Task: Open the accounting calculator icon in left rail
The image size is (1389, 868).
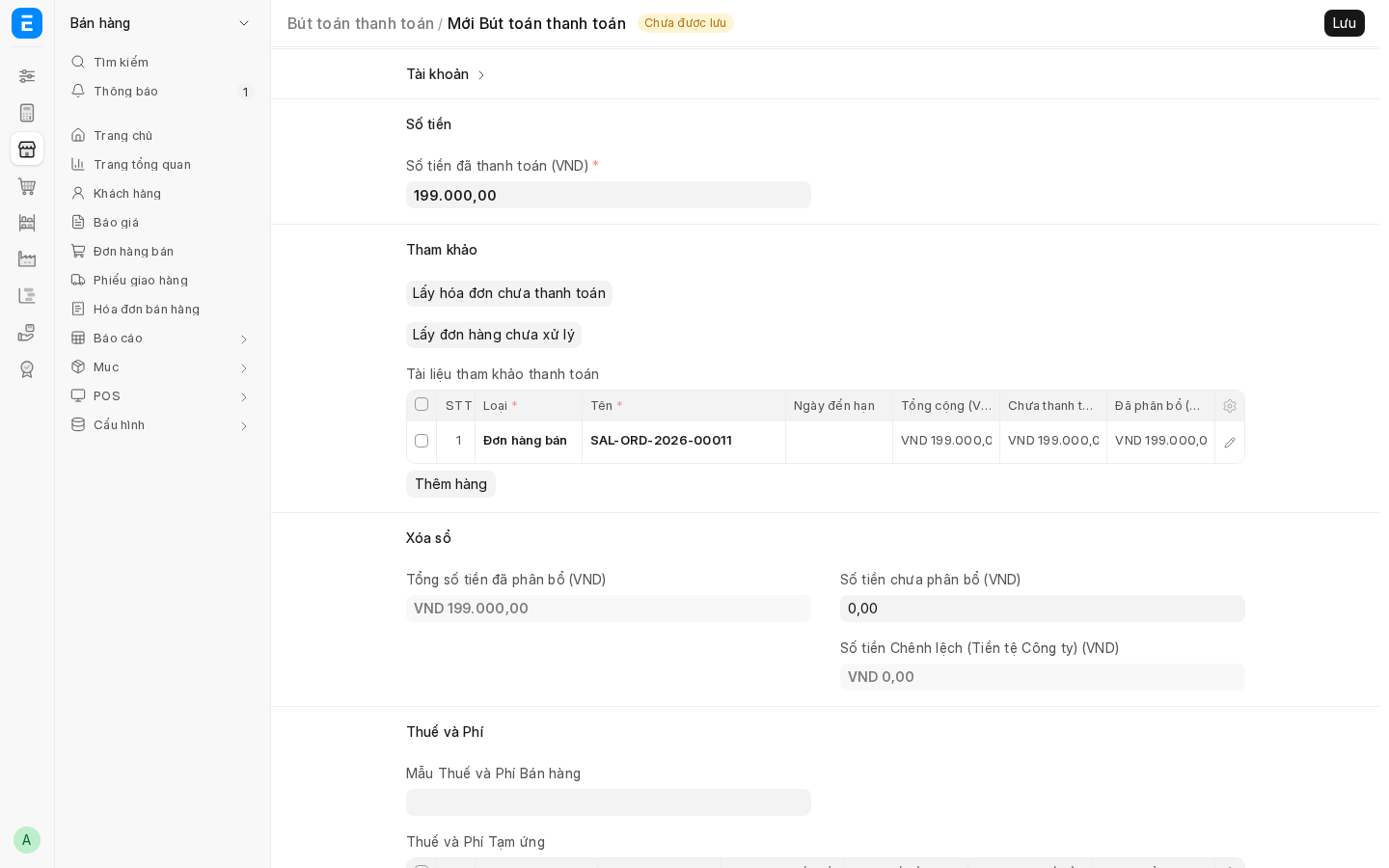Action: [27, 113]
